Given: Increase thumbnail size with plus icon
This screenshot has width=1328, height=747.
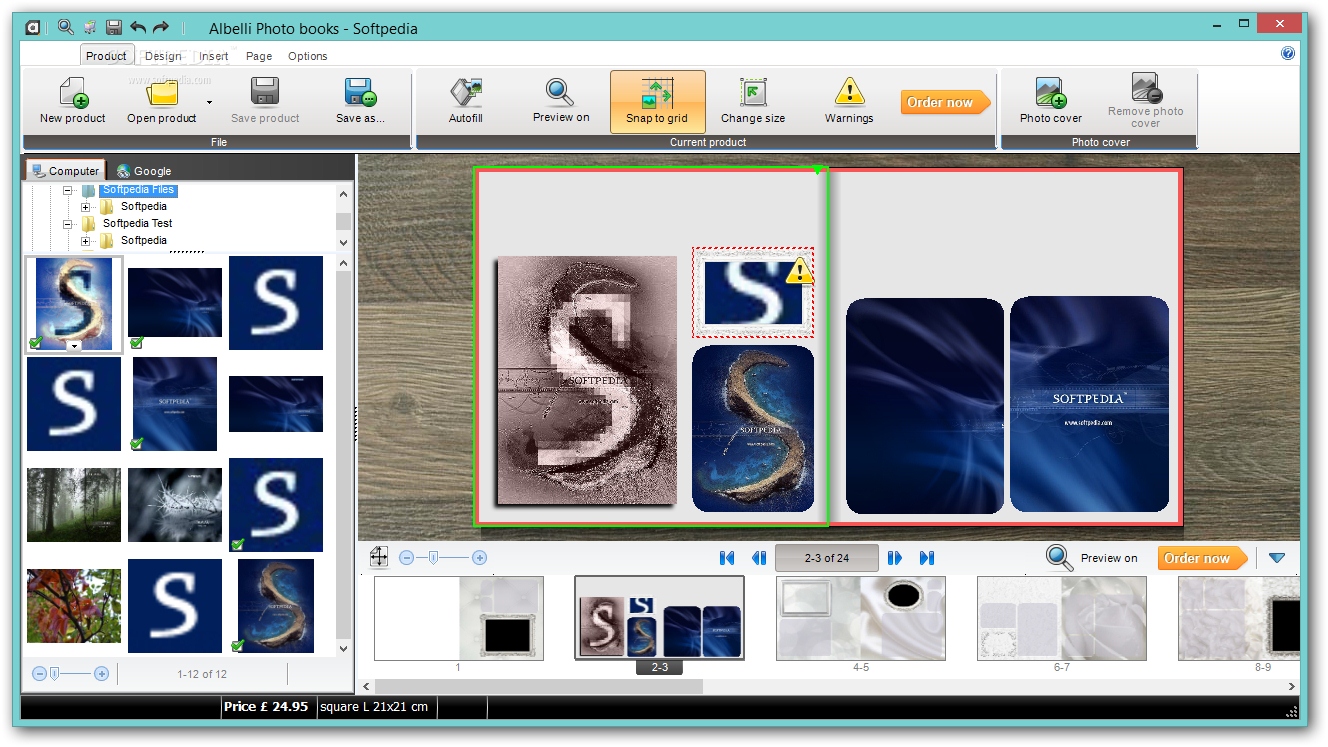Looking at the screenshot, I should click(x=101, y=674).
